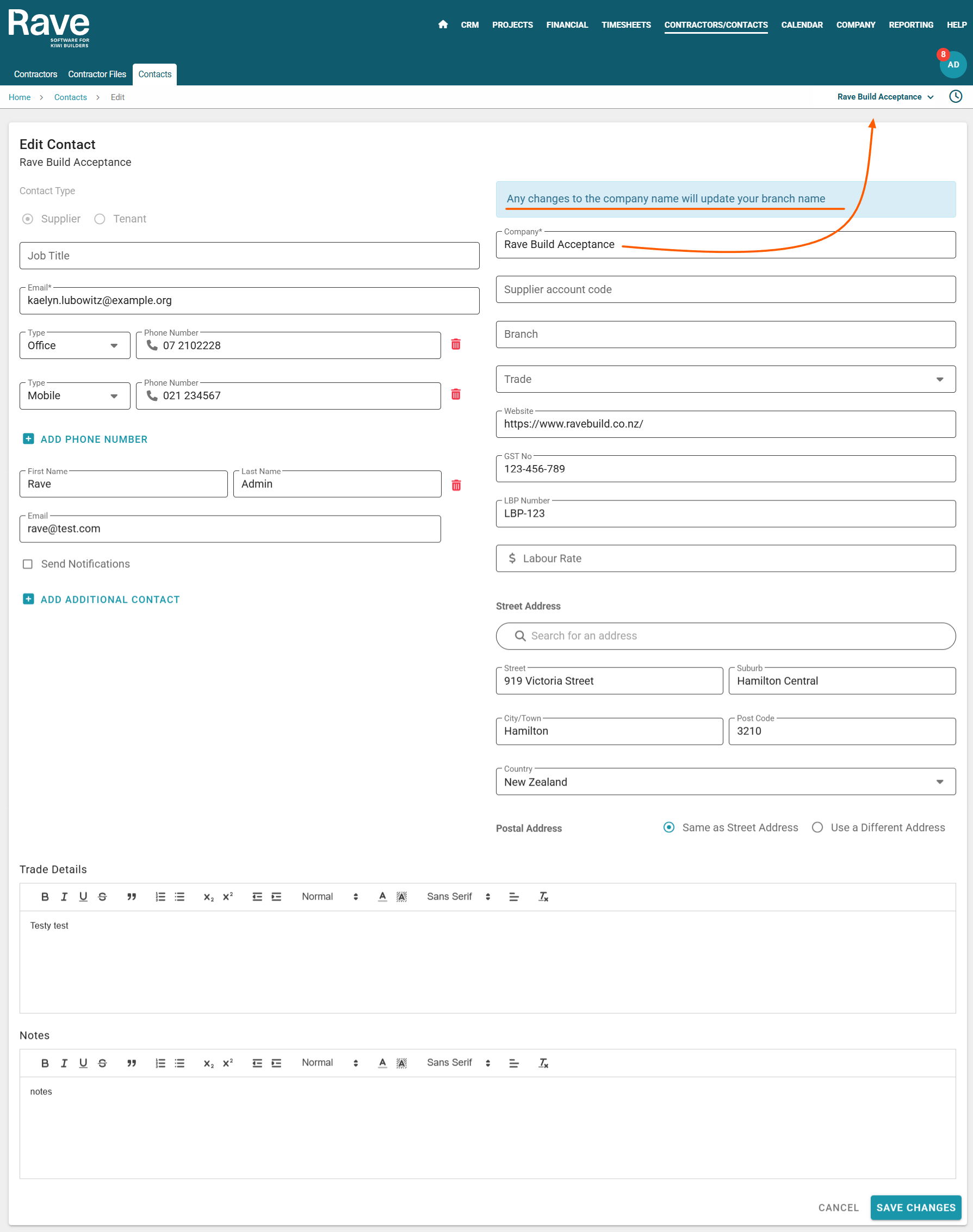This screenshot has height=1232, width=973.
Task: Delete the Office phone number row
Action: click(x=456, y=345)
